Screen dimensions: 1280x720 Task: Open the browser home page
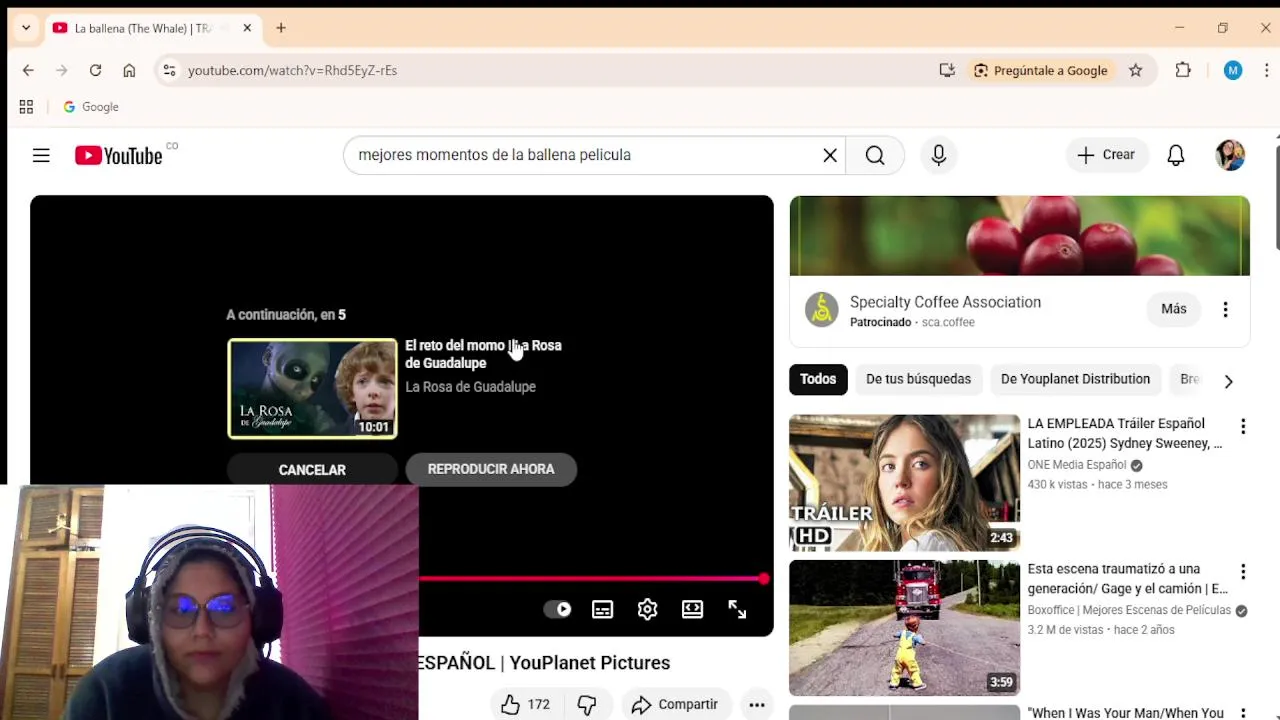pos(129,70)
